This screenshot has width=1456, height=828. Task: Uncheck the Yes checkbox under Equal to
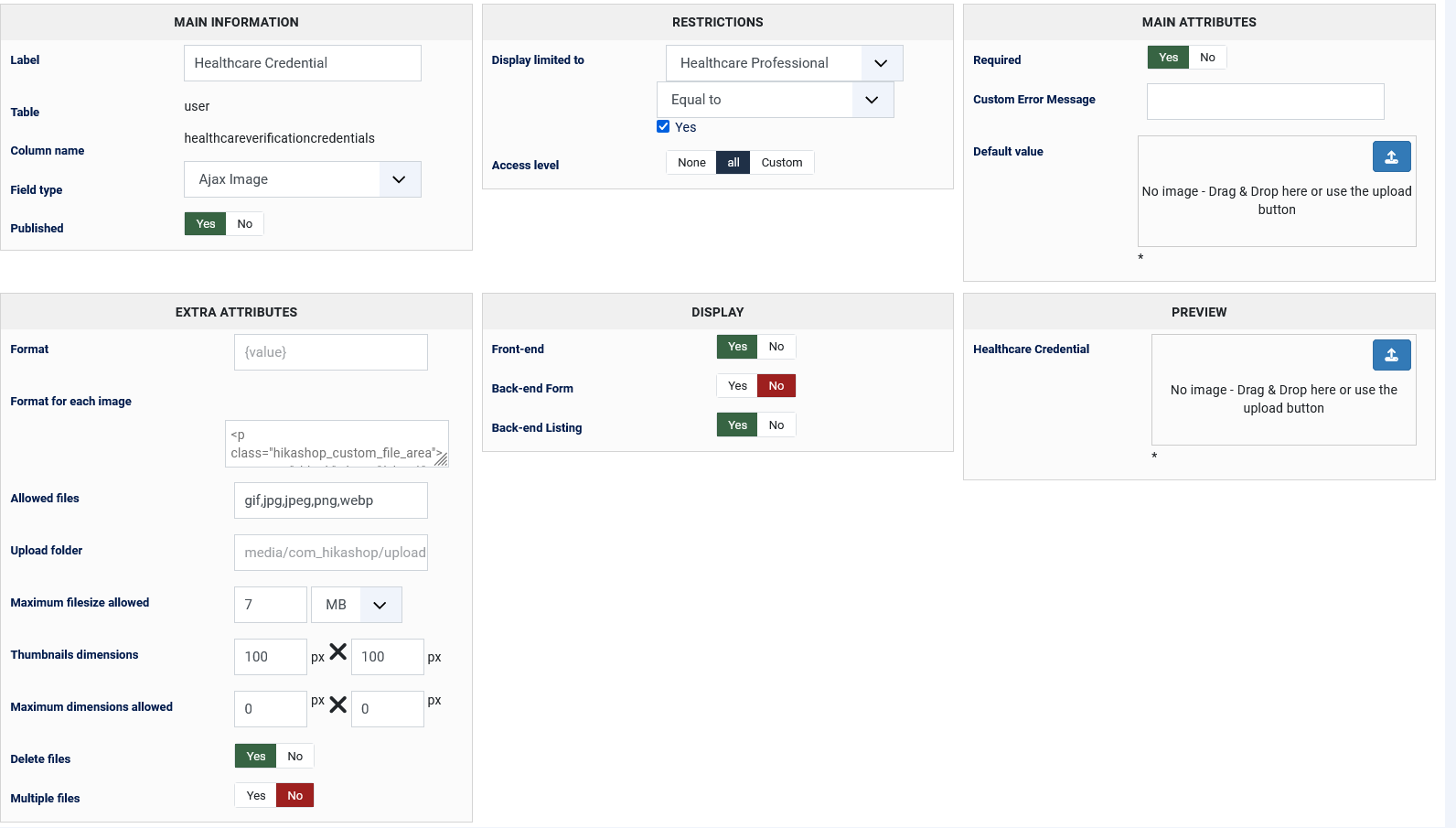click(x=663, y=127)
